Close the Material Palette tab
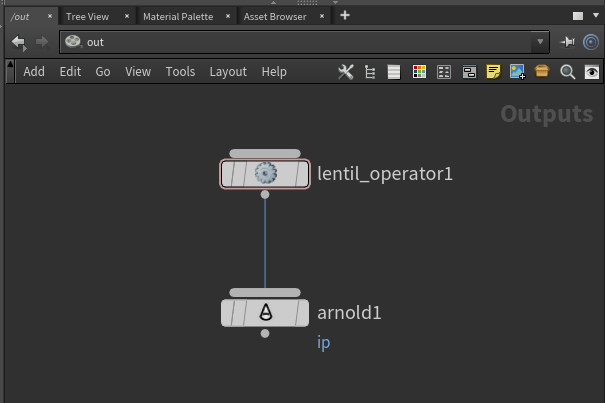 [228, 16]
